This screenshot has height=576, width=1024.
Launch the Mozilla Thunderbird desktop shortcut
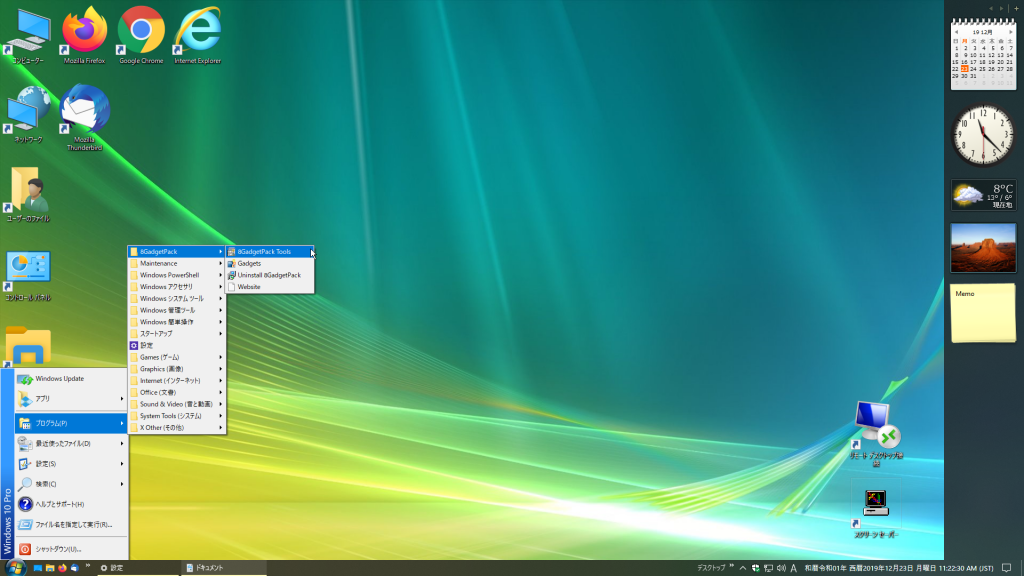(x=84, y=118)
